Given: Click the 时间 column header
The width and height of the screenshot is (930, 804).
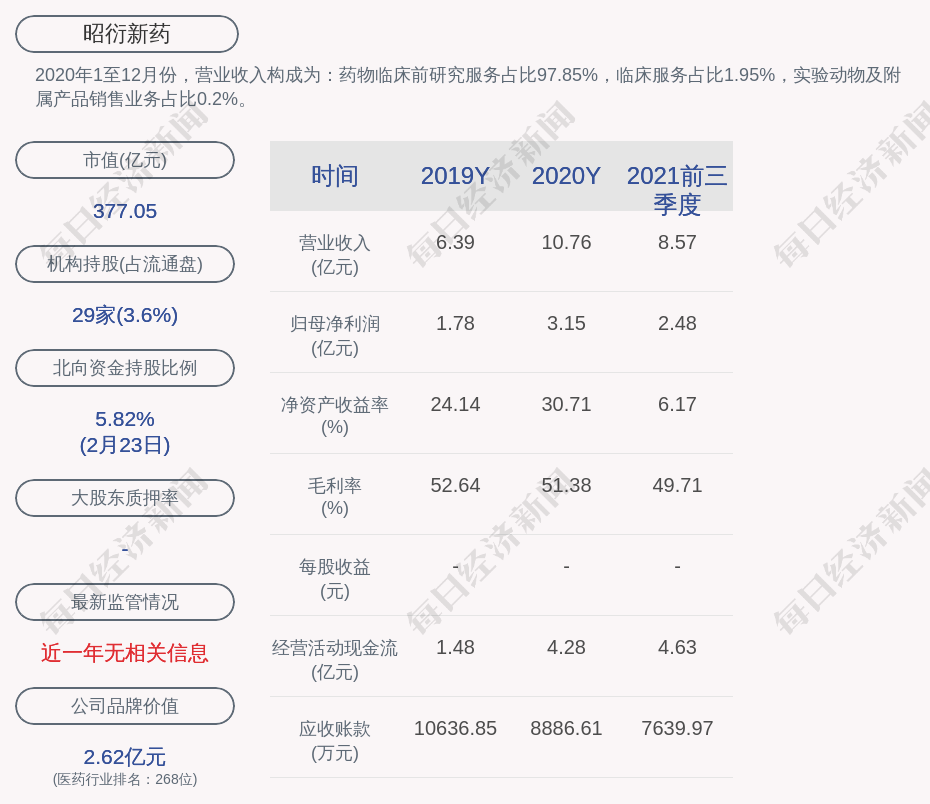Looking at the screenshot, I should [x=334, y=176].
